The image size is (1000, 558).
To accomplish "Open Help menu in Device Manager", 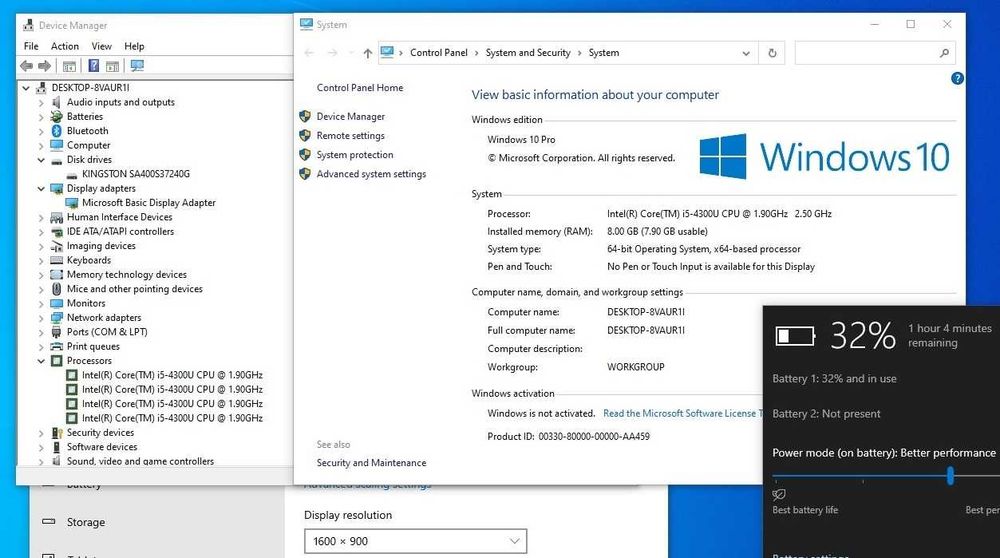I will [134, 46].
